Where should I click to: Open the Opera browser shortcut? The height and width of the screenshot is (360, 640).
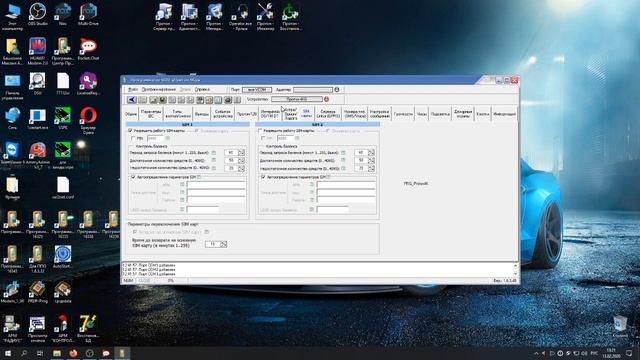[88, 121]
